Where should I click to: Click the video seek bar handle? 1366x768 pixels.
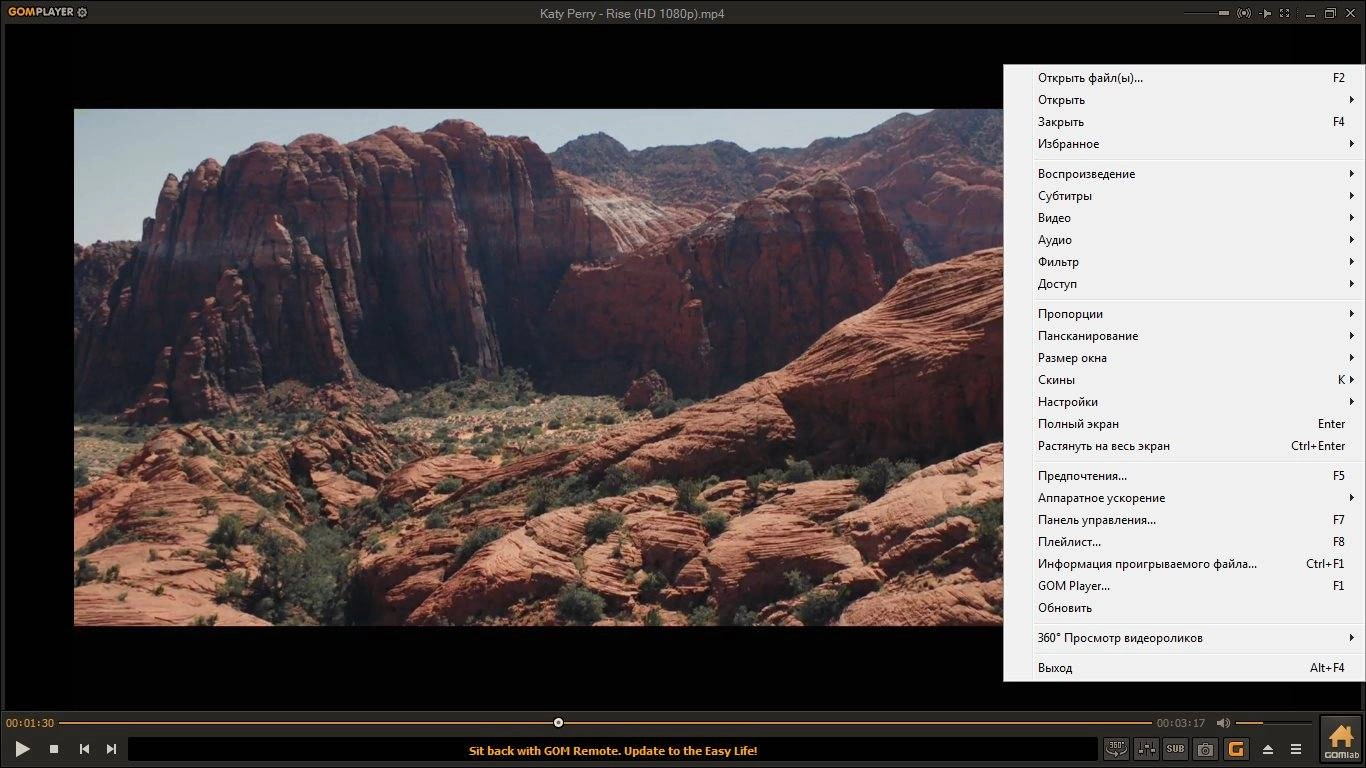(558, 722)
